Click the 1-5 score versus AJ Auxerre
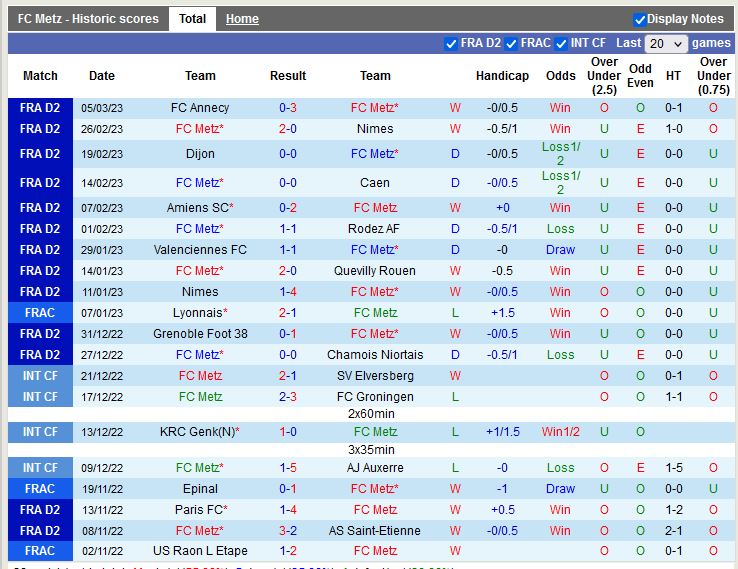Image resolution: width=738 pixels, height=569 pixels. [288, 468]
